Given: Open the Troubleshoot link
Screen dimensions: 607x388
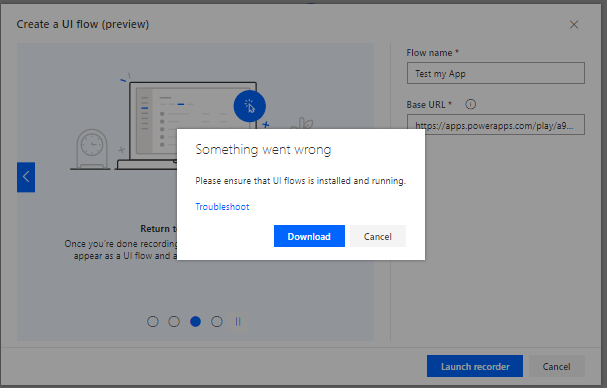Looking at the screenshot, I should [x=222, y=207].
